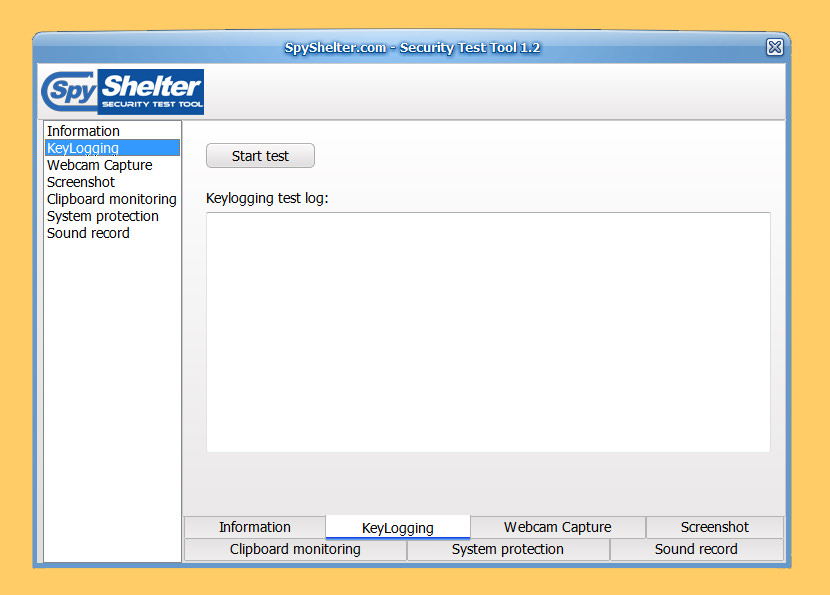Click inside the keylogging test log box
This screenshot has width=830, height=595.
(x=488, y=332)
